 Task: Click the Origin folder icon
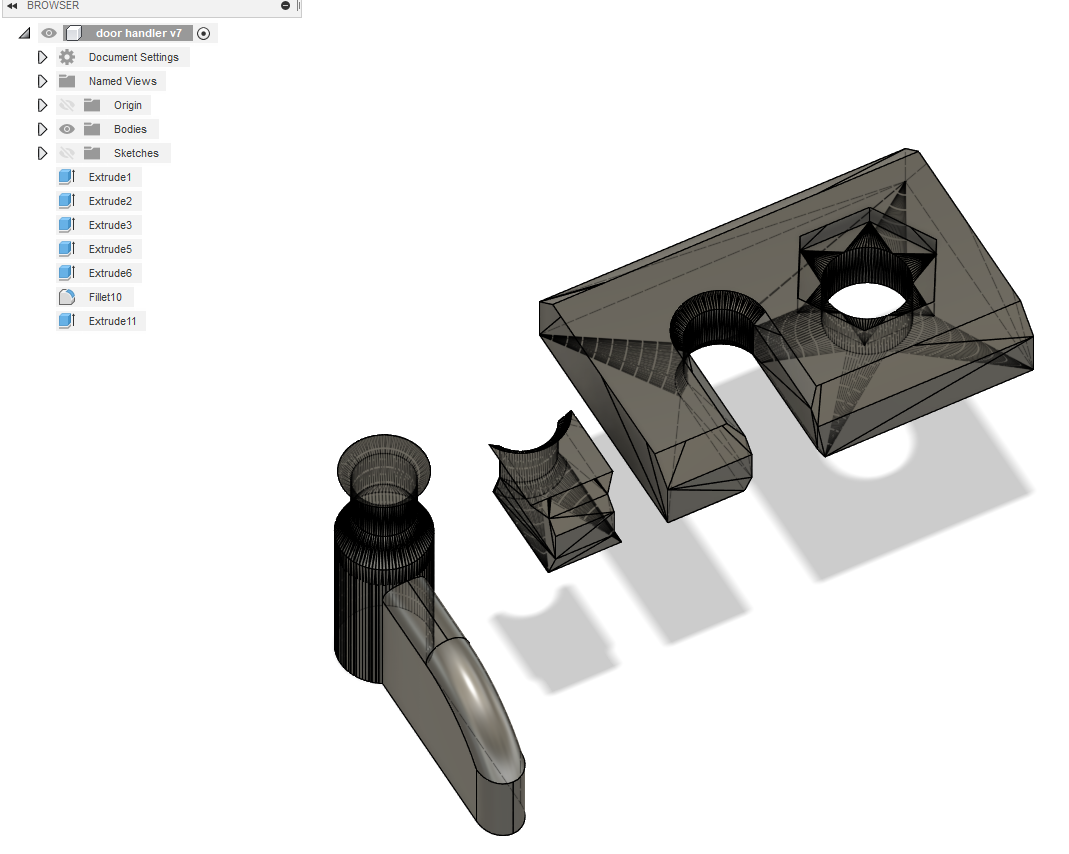(92, 105)
